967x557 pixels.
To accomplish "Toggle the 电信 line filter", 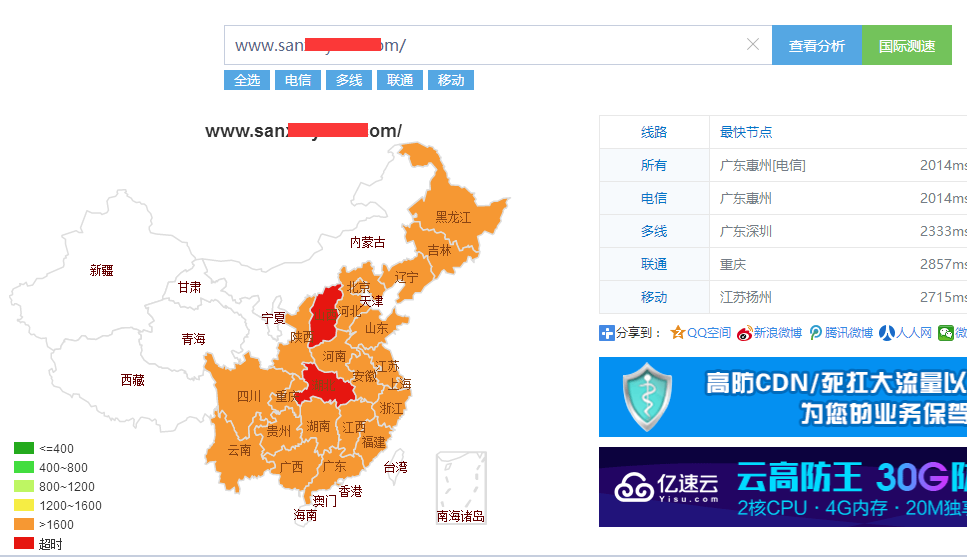I will click(298, 80).
